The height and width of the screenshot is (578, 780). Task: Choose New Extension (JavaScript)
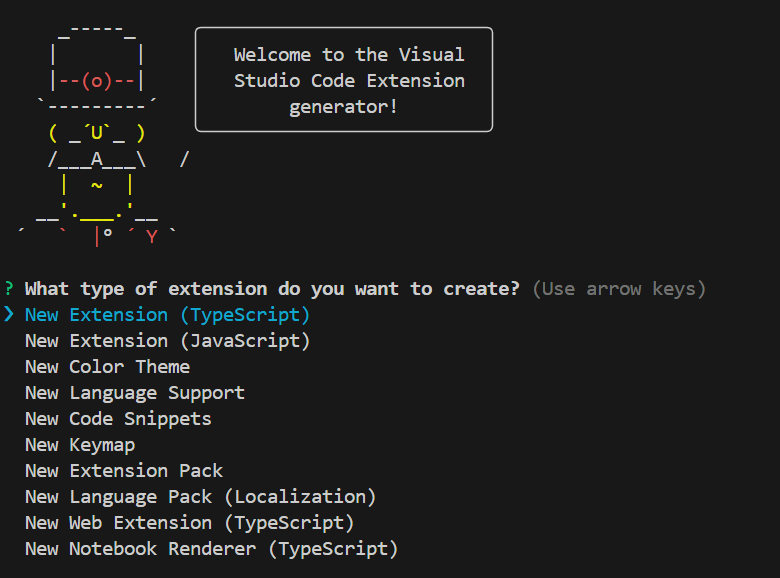167,341
